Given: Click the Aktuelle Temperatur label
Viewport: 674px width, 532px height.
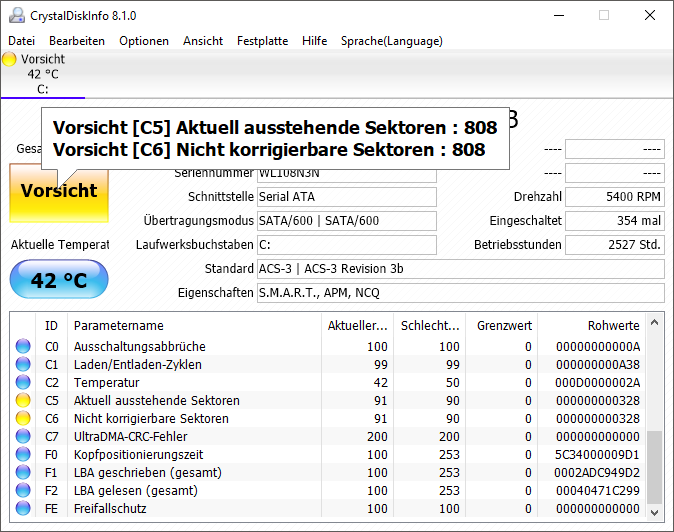Looking at the screenshot, I should click(x=60, y=245).
